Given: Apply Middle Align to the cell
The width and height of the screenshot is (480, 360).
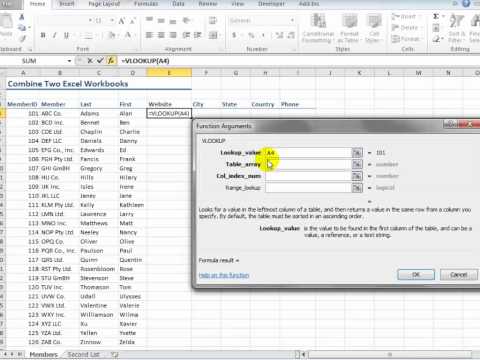Looking at the screenshot, I should (x=161, y=21).
